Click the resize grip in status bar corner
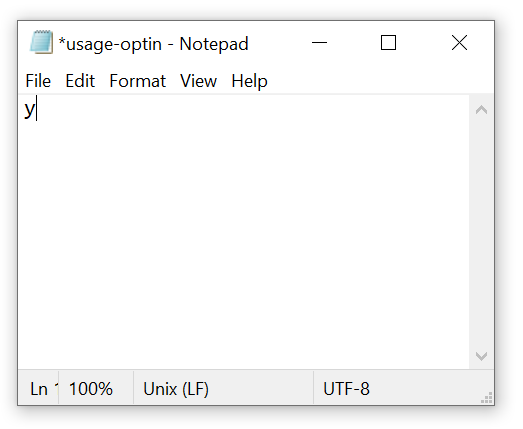The image size is (523, 429). pyautogui.click(x=487, y=398)
